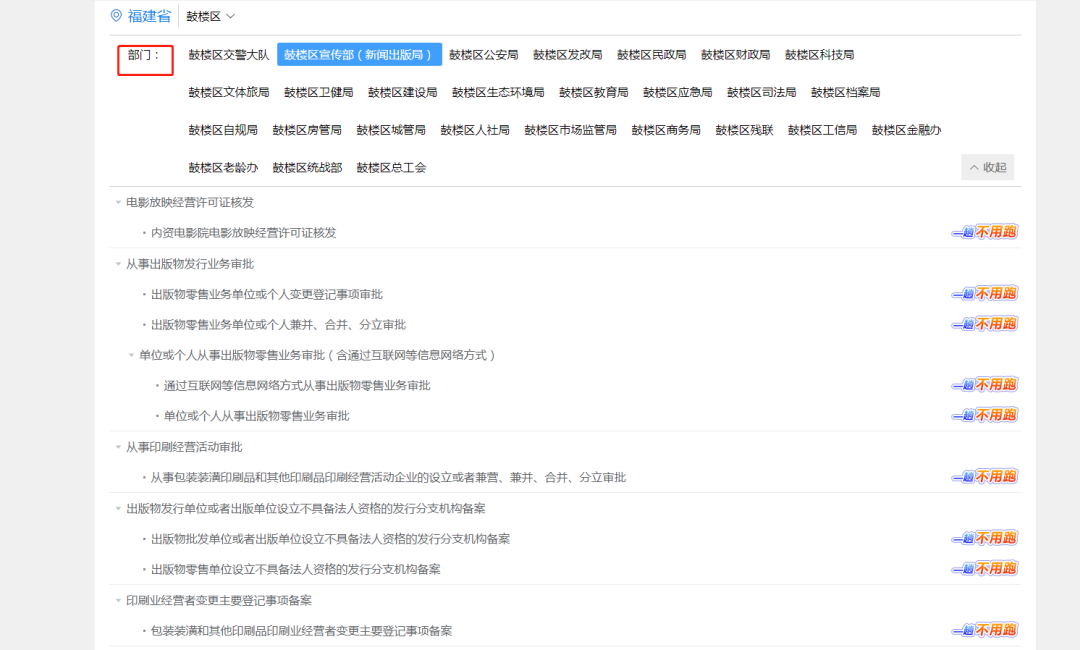Select the 鼓楼区总工会 department
Image resolution: width=1080 pixels, height=650 pixels.
[391, 168]
